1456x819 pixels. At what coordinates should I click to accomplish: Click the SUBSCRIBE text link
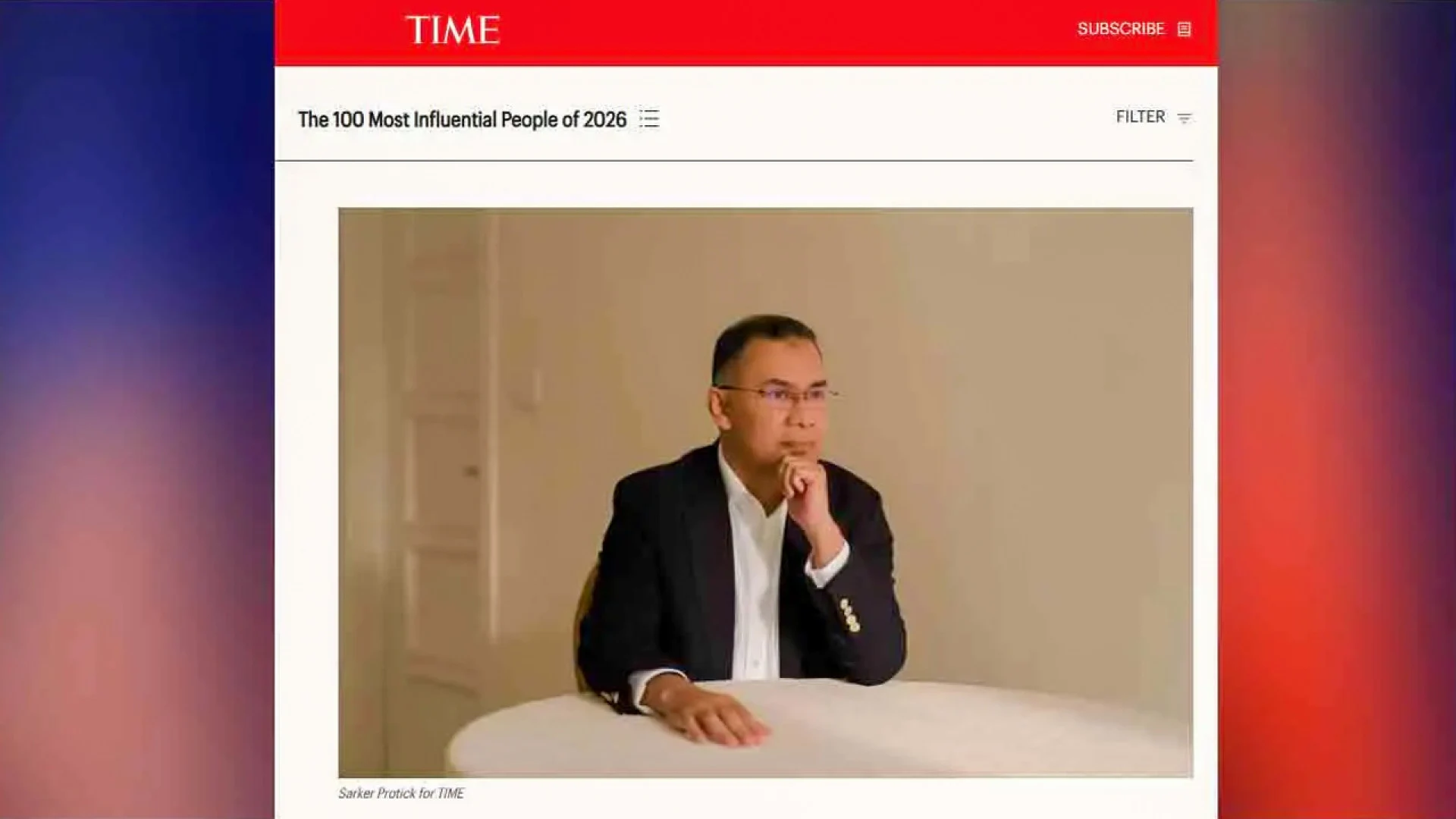tap(1121, 29)
